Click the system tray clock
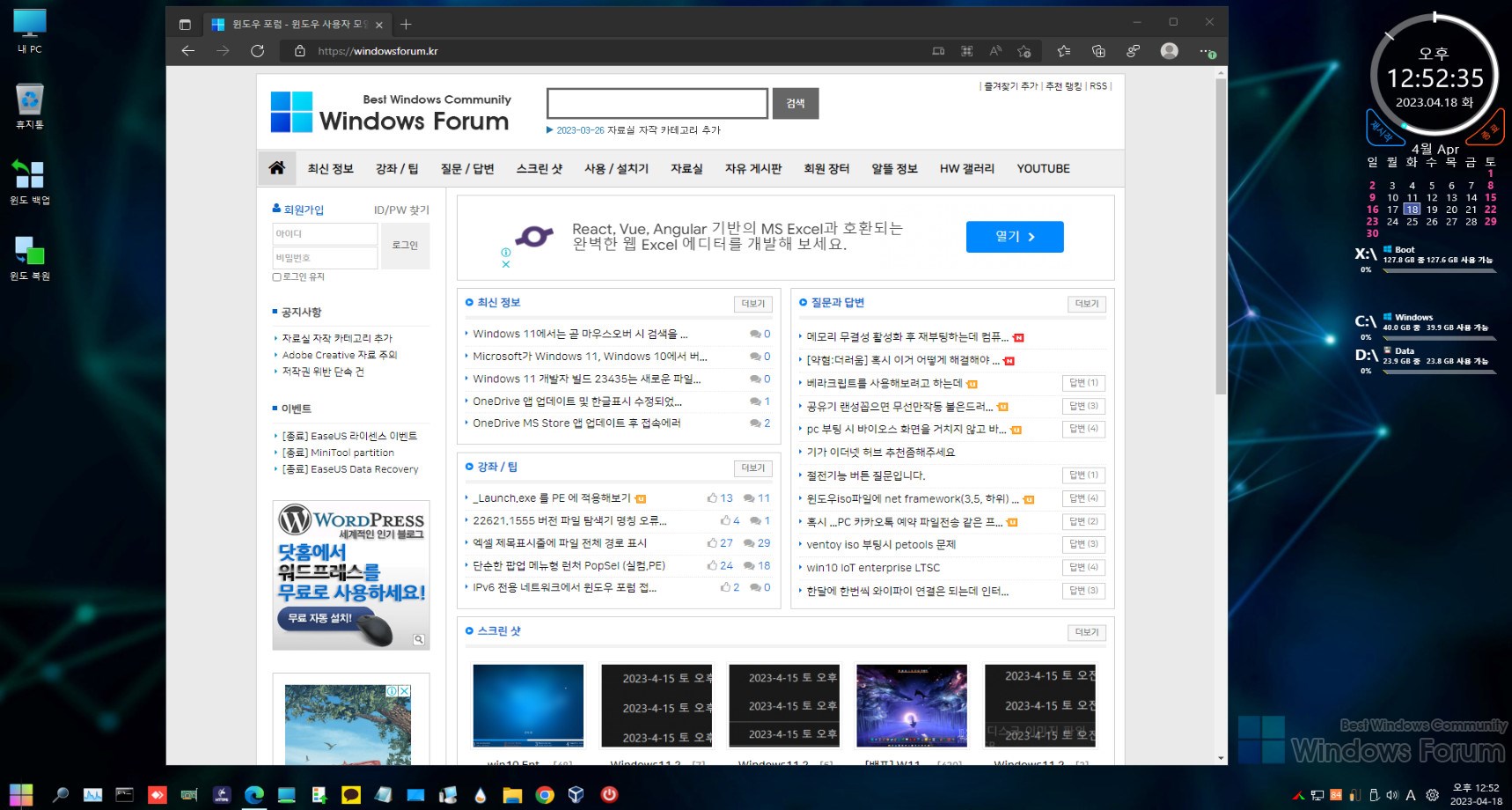The width and height of the screenshot is (1512, 810). [1476, 794]
